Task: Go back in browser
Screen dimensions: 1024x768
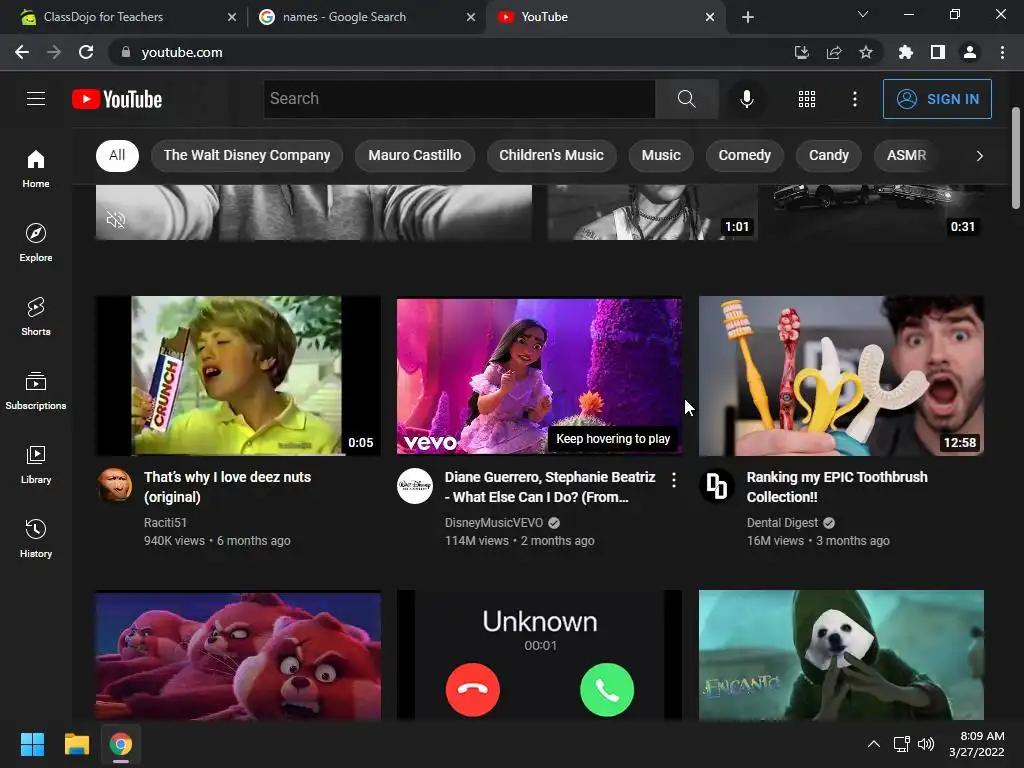Action: tap(22, 52)
